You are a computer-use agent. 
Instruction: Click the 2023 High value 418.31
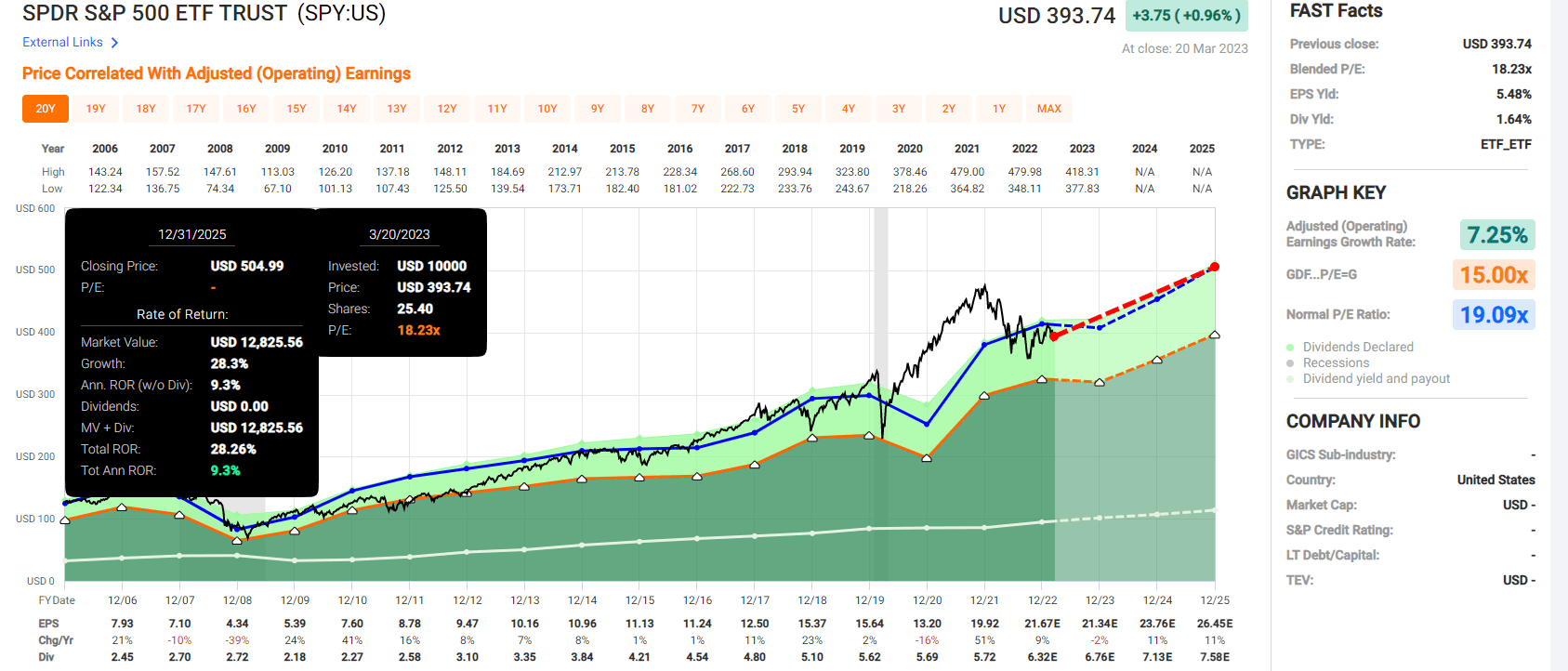(x=1082, y=172)
